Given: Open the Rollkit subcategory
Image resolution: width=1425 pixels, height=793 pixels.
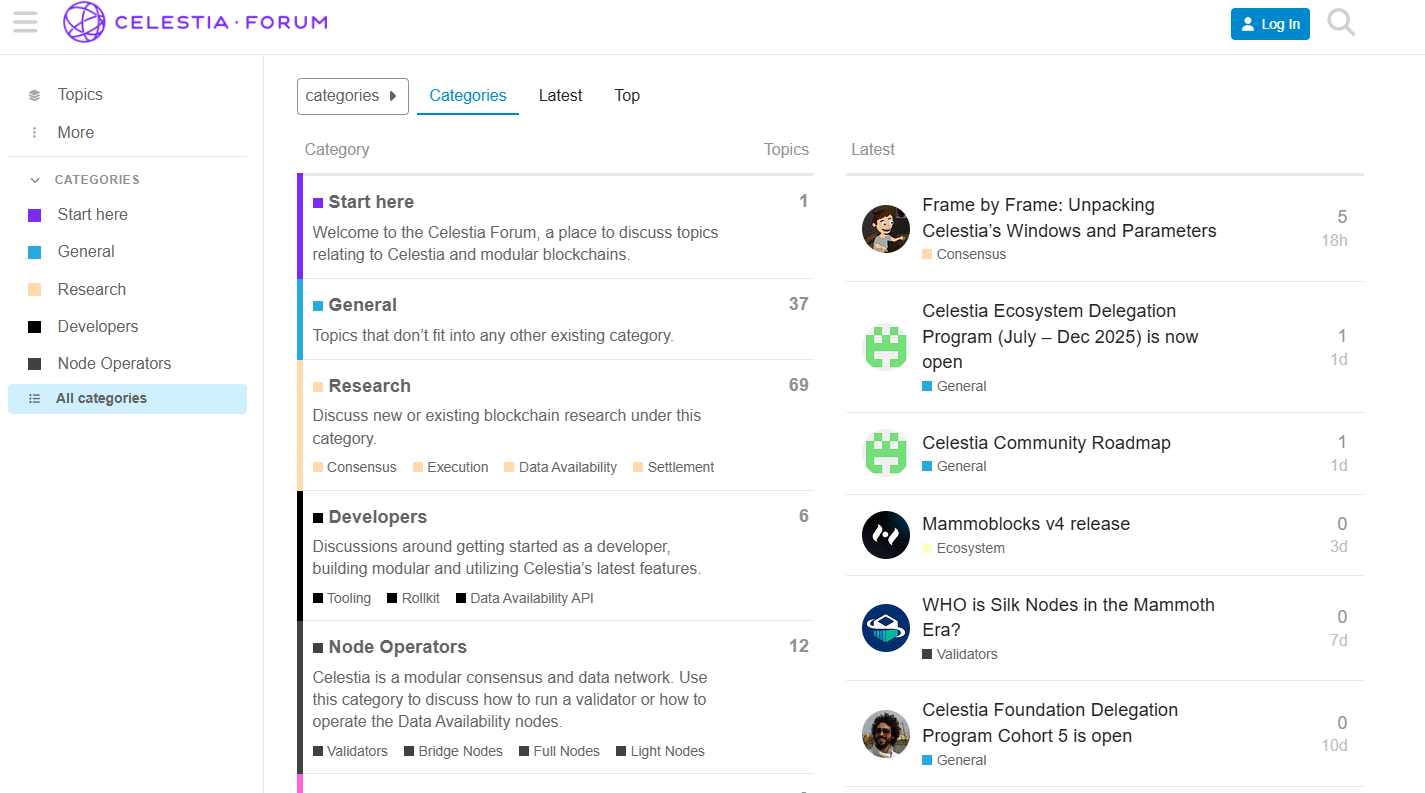Looking at the screenshot, I should click(x=414, y=598).
